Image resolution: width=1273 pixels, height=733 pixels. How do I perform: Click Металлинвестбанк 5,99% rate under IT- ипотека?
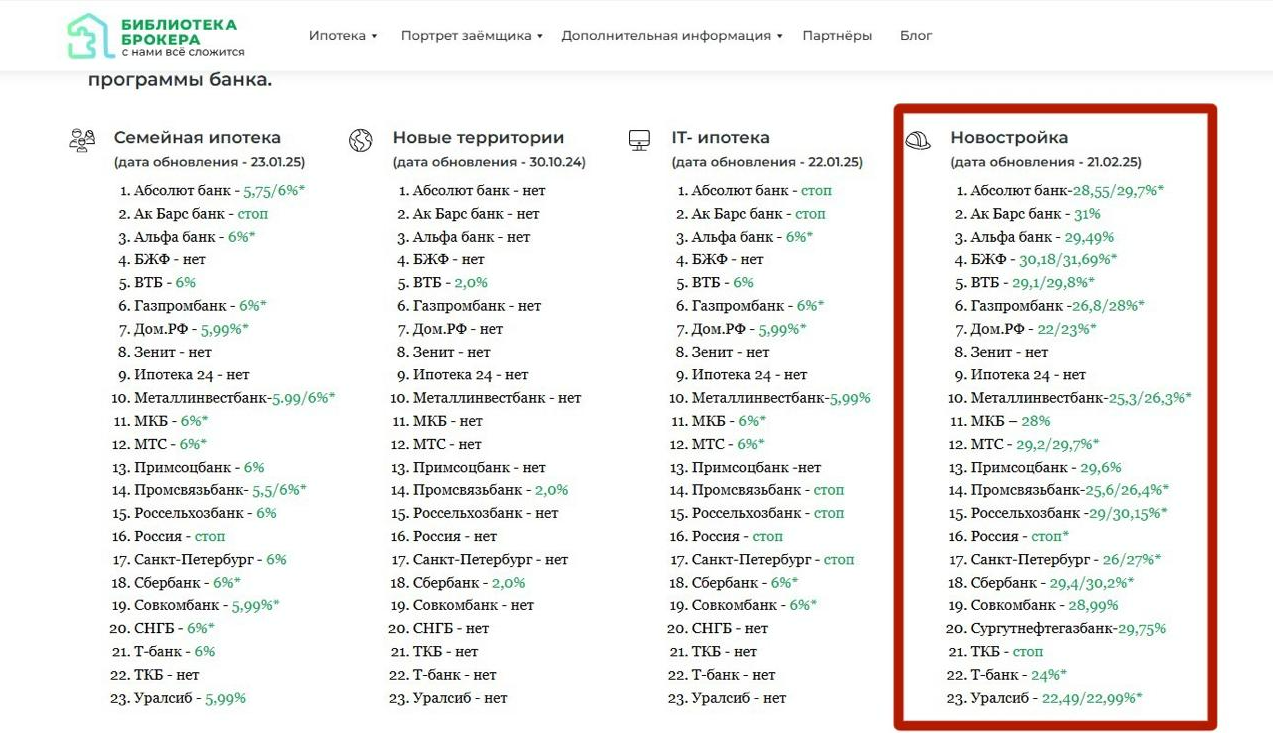tap(850, 398)
